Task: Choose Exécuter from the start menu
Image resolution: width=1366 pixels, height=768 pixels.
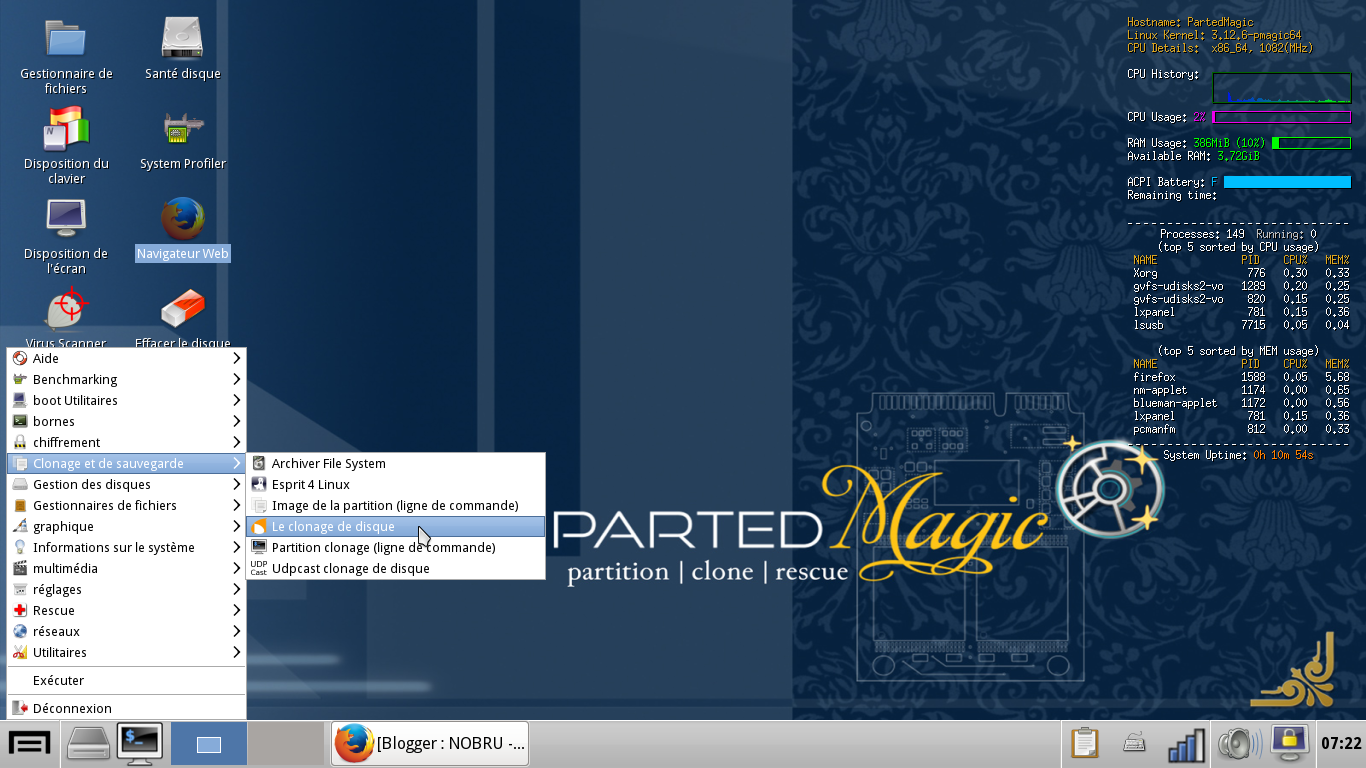Action: [126, 680]
